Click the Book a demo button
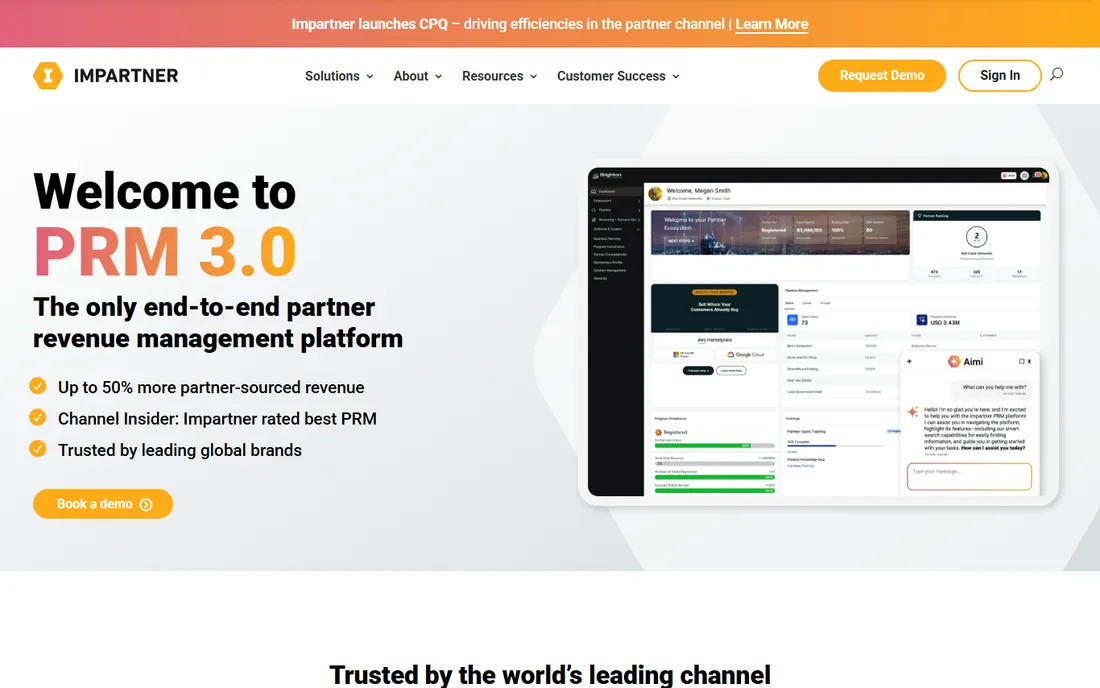 coord(103,504)
